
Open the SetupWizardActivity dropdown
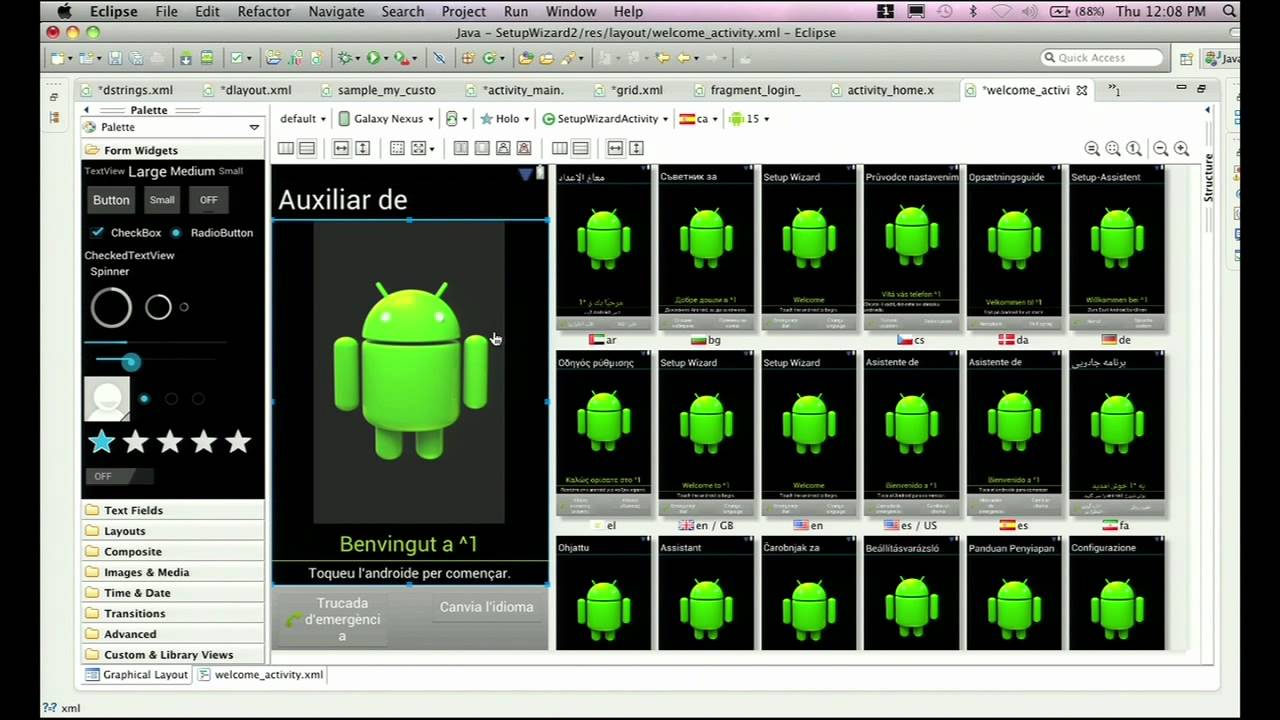click(x=605, y=118)
